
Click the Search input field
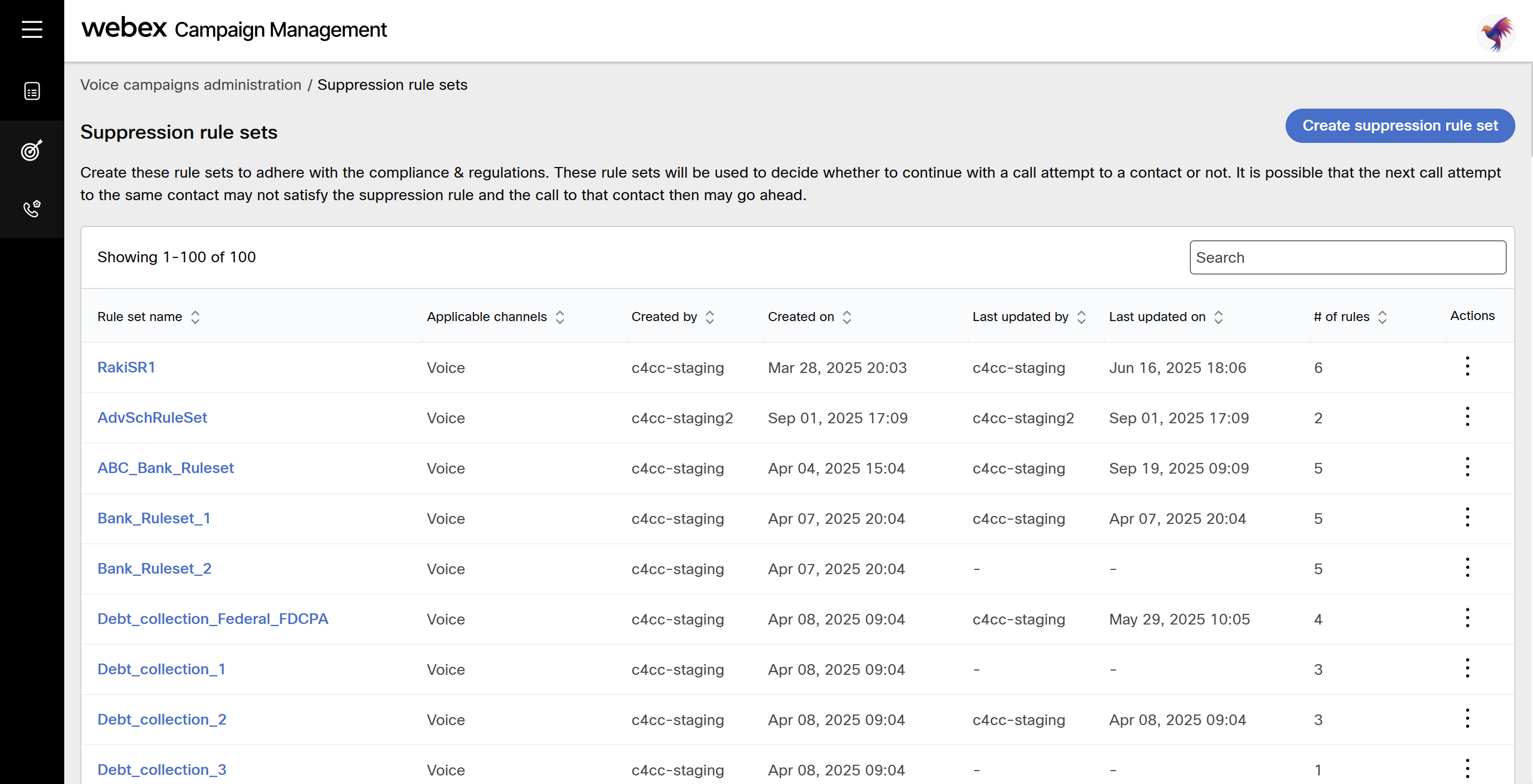pyautogui.click(x=1347, y=257)
